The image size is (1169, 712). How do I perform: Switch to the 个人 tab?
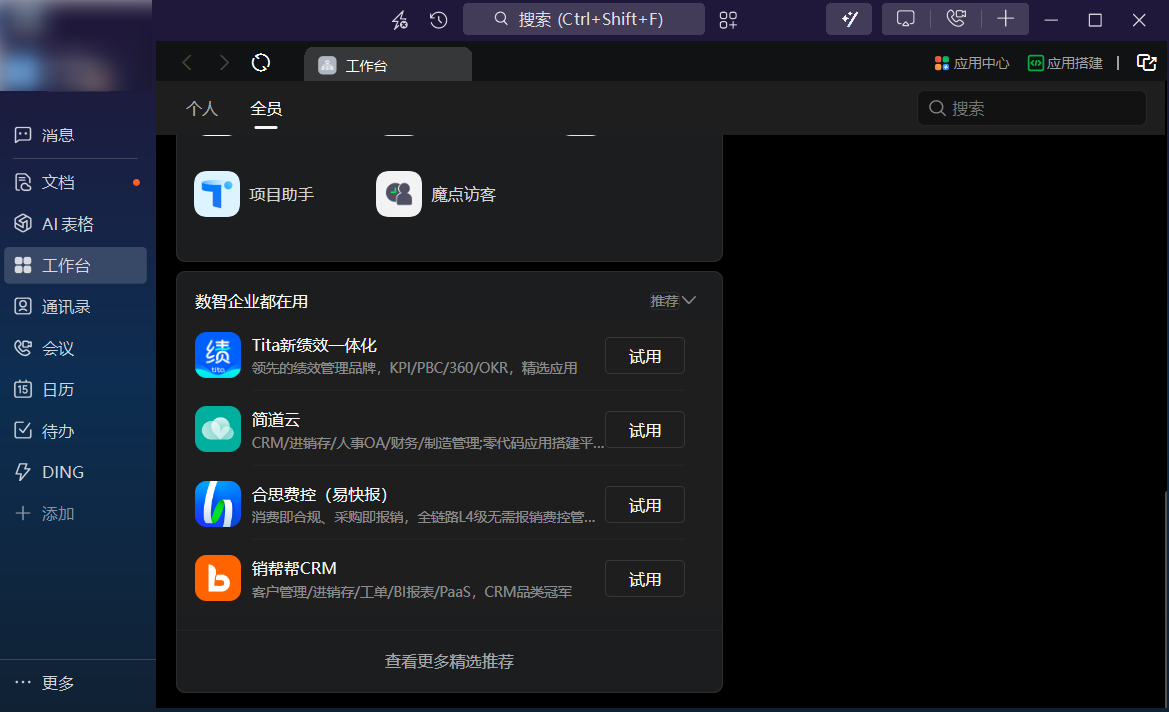click(202, 109)
